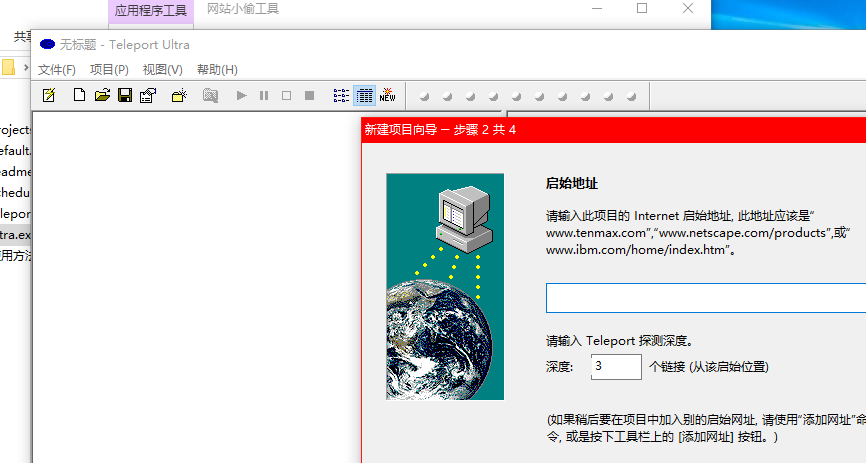The width and height of the screenshot is (866, 463).
Task: Switch to the details grid view icon
Action: 365,96
